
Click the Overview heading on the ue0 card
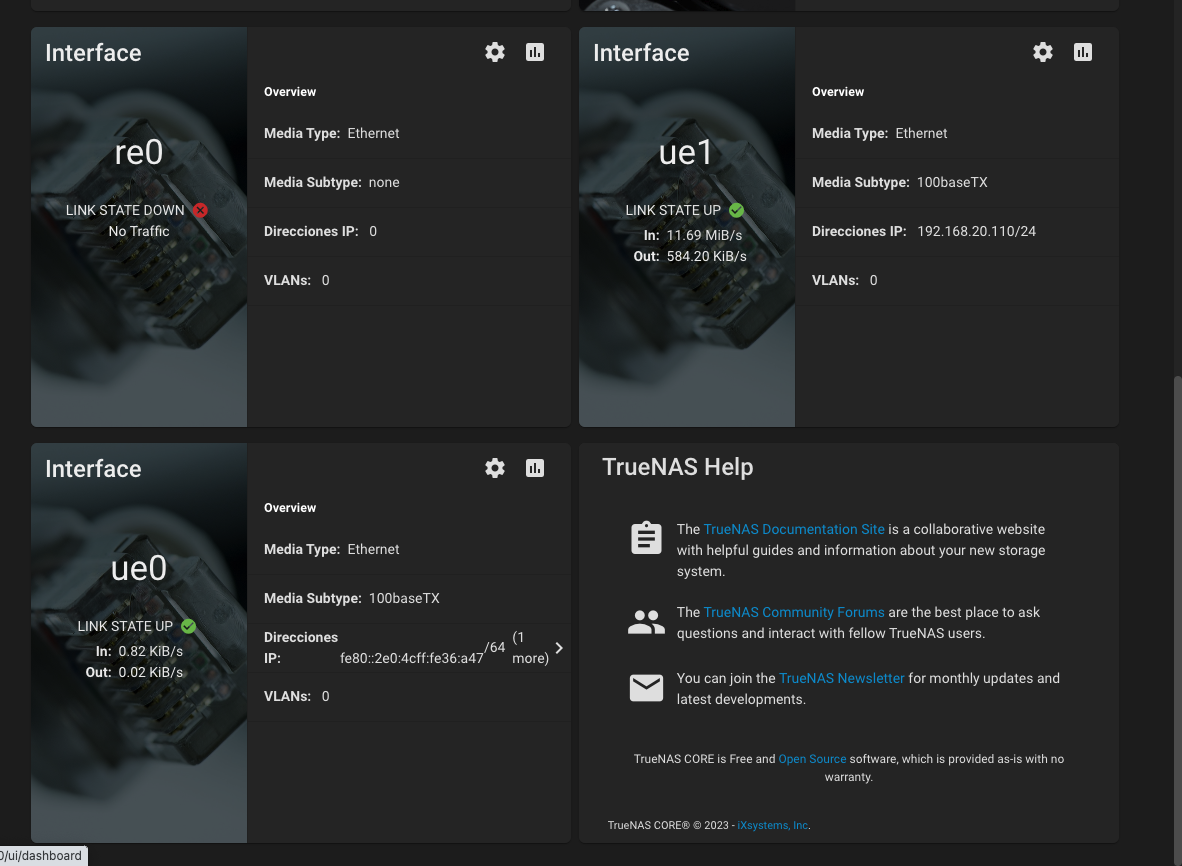(x=290, y=508)
